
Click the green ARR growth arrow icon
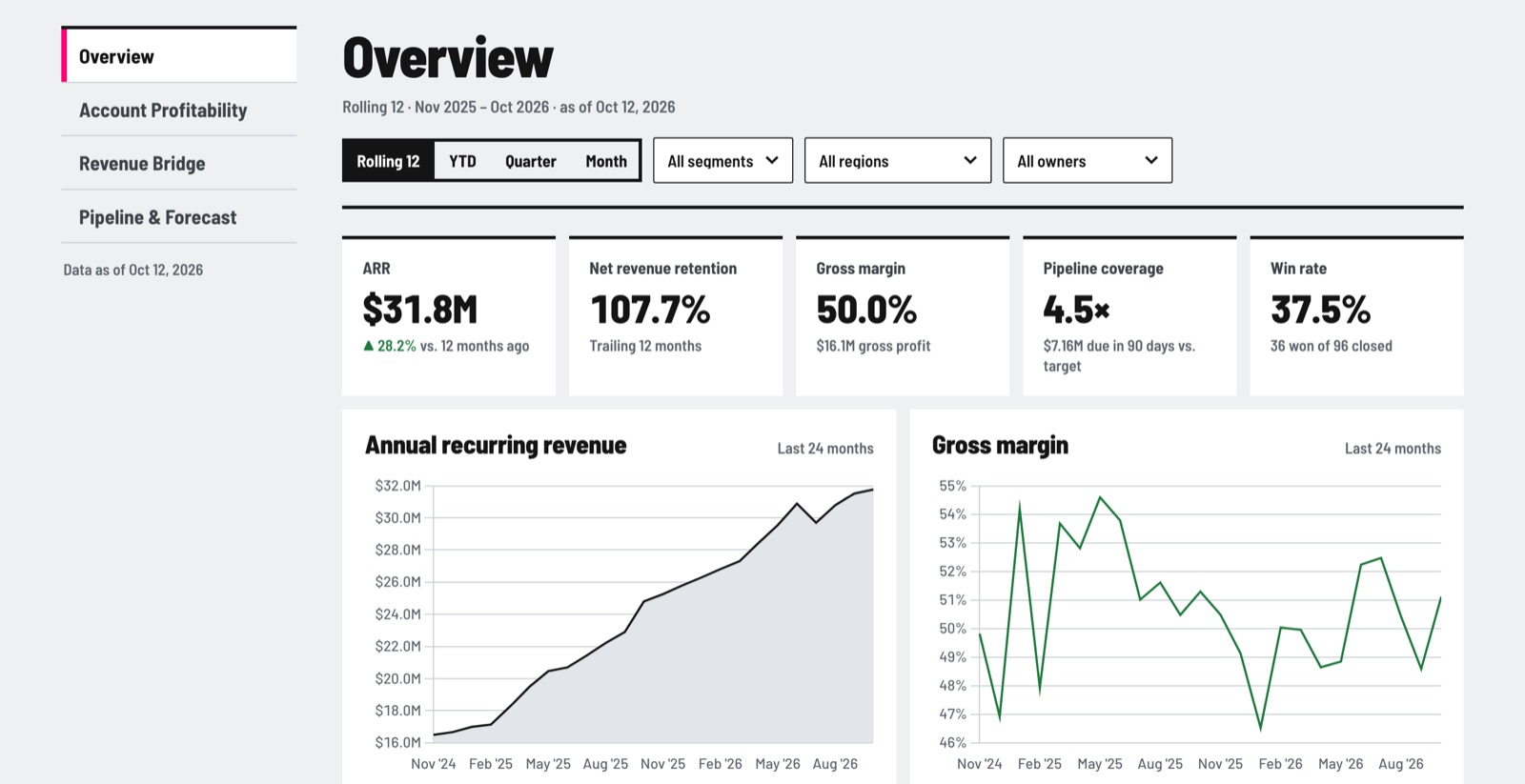[368, 346]
